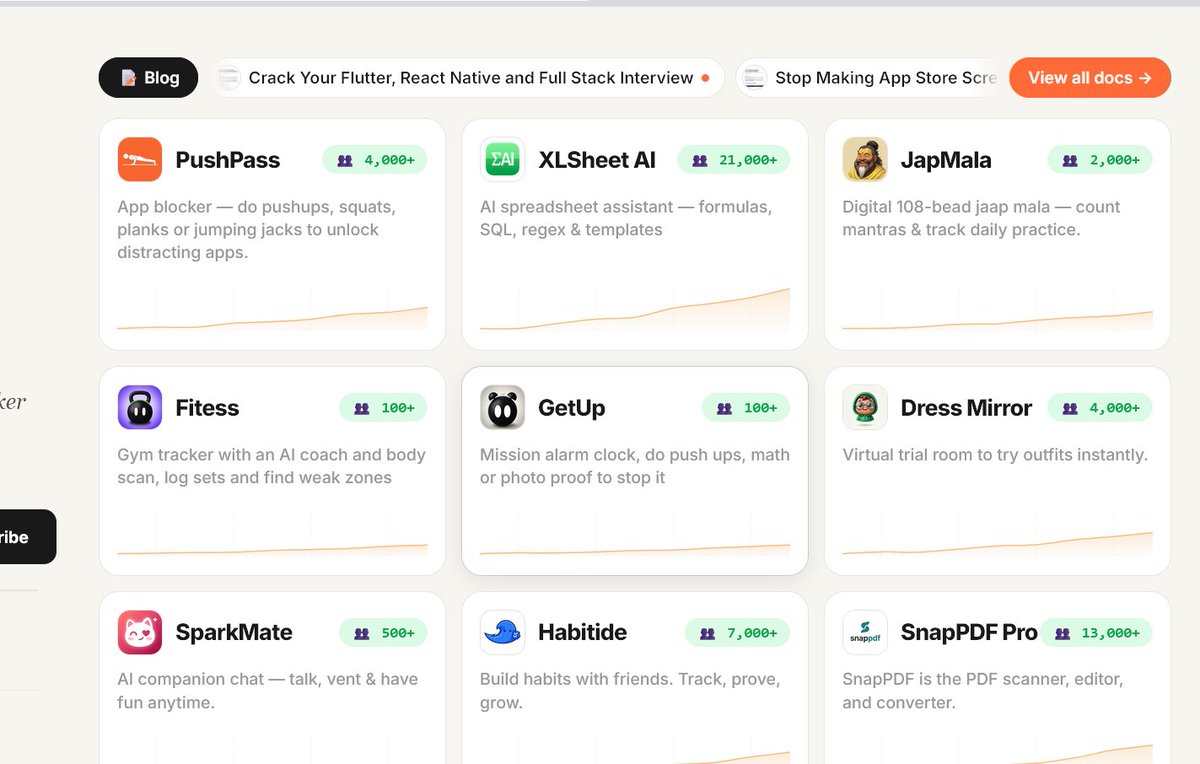Click thumbnail beside Stop Making App Store
This screenshot has width=1200, height=764.
756,77
